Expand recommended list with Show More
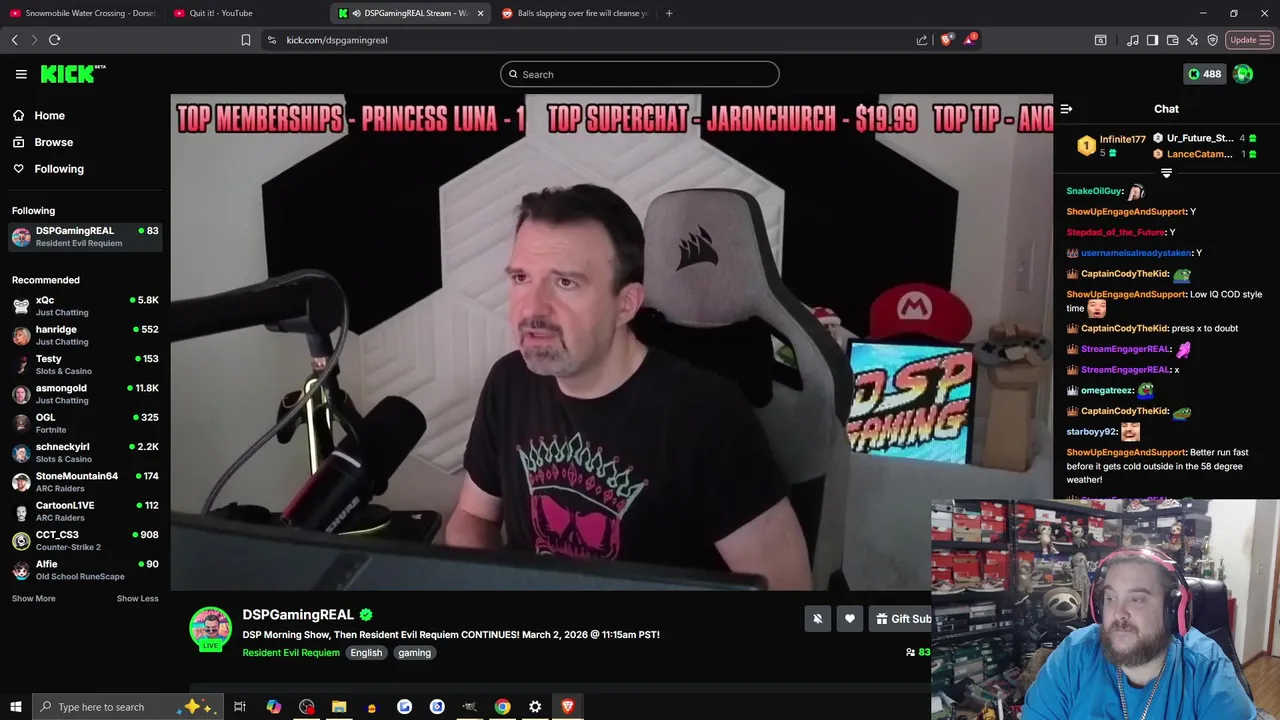Viewport: 1280px width, 720px height. pos(33,598)
